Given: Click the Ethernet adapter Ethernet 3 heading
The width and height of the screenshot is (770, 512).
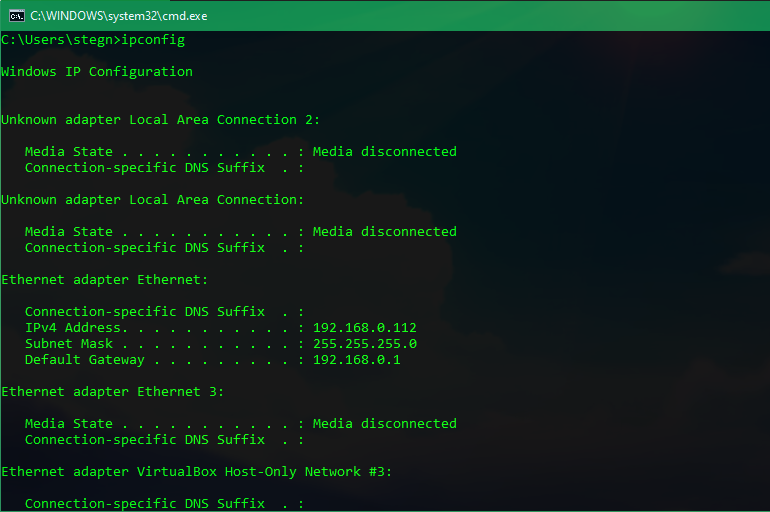Looking at the screenshot, I should 112,392.
